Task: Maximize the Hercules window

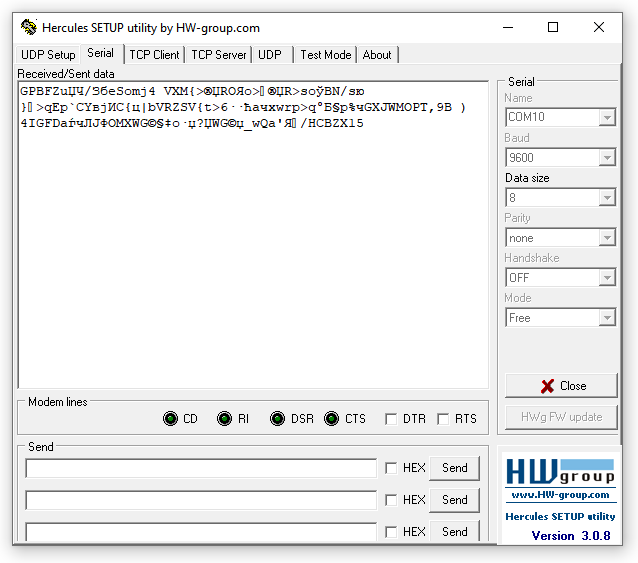Action: (553, 28)
